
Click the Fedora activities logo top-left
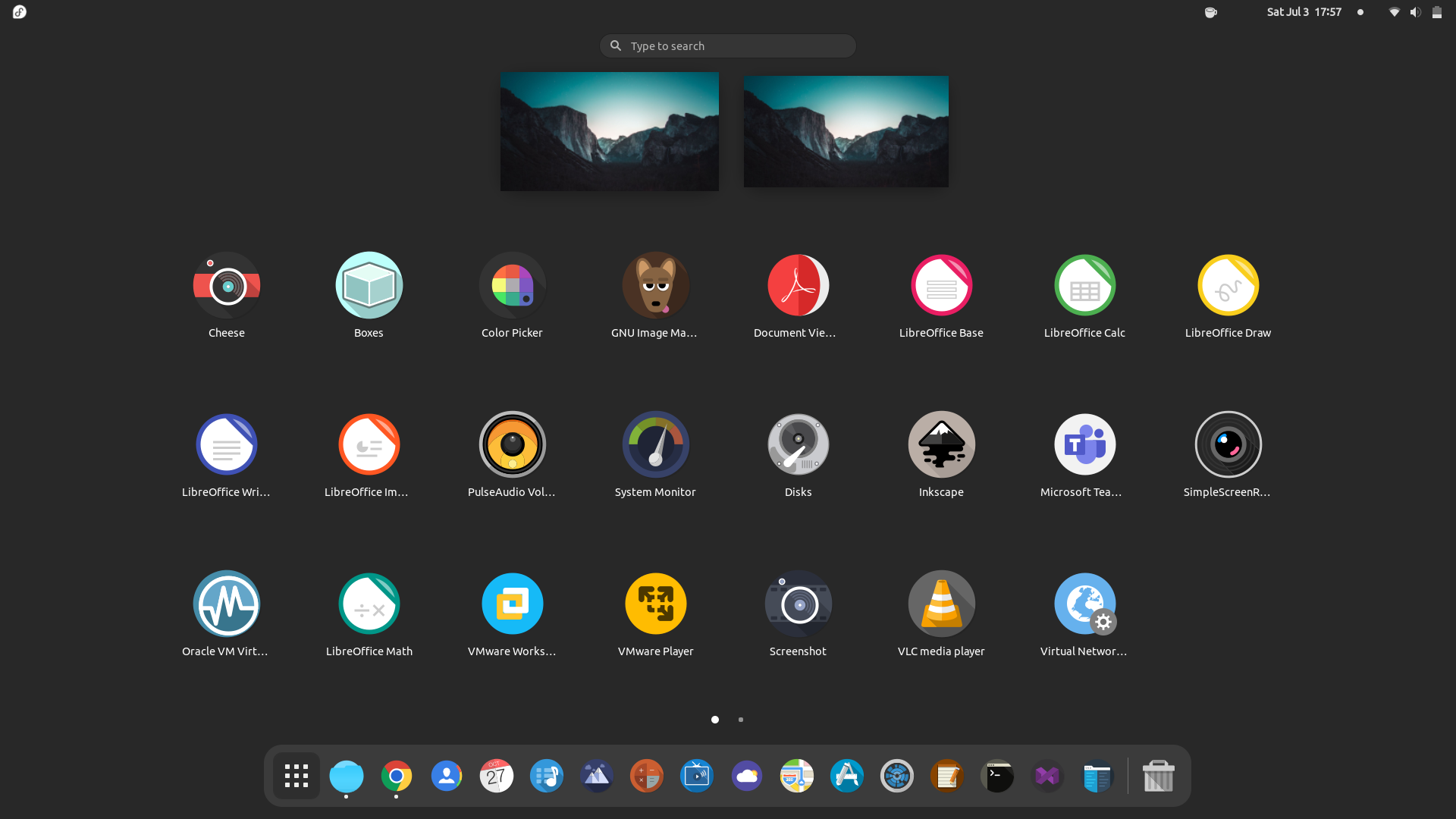point(20,11)
